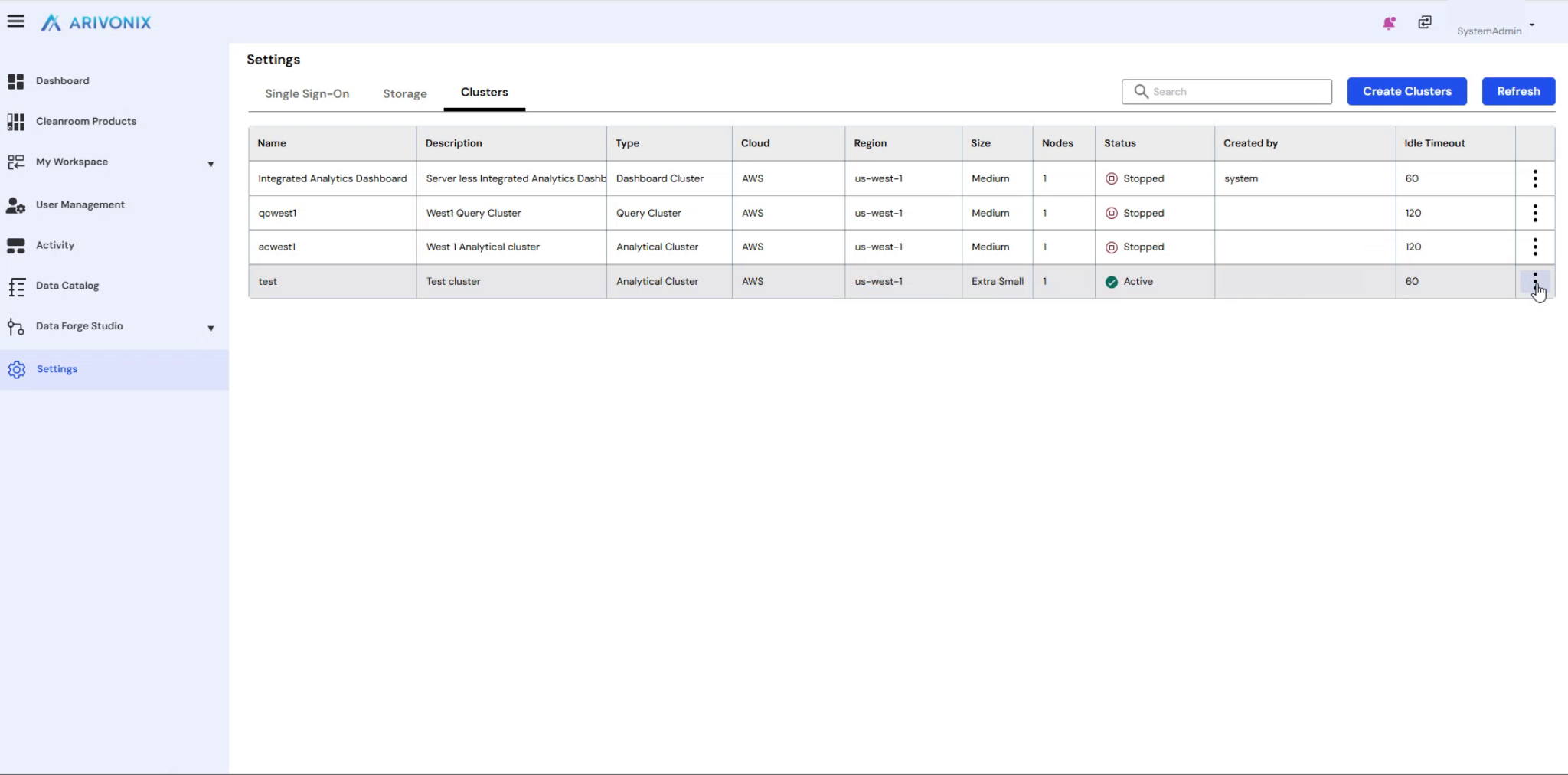Switch to the Single Sign-On tab
Image resolution: width=1568 pixels, height=775 pixels.
(307, 93)
